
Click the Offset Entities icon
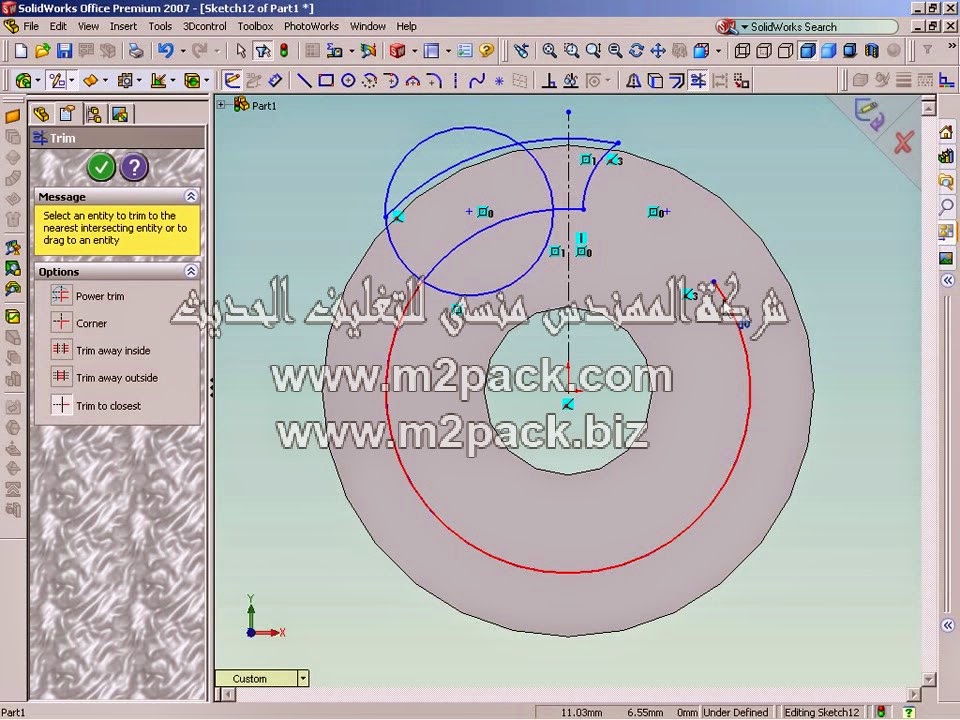point(677,80)
